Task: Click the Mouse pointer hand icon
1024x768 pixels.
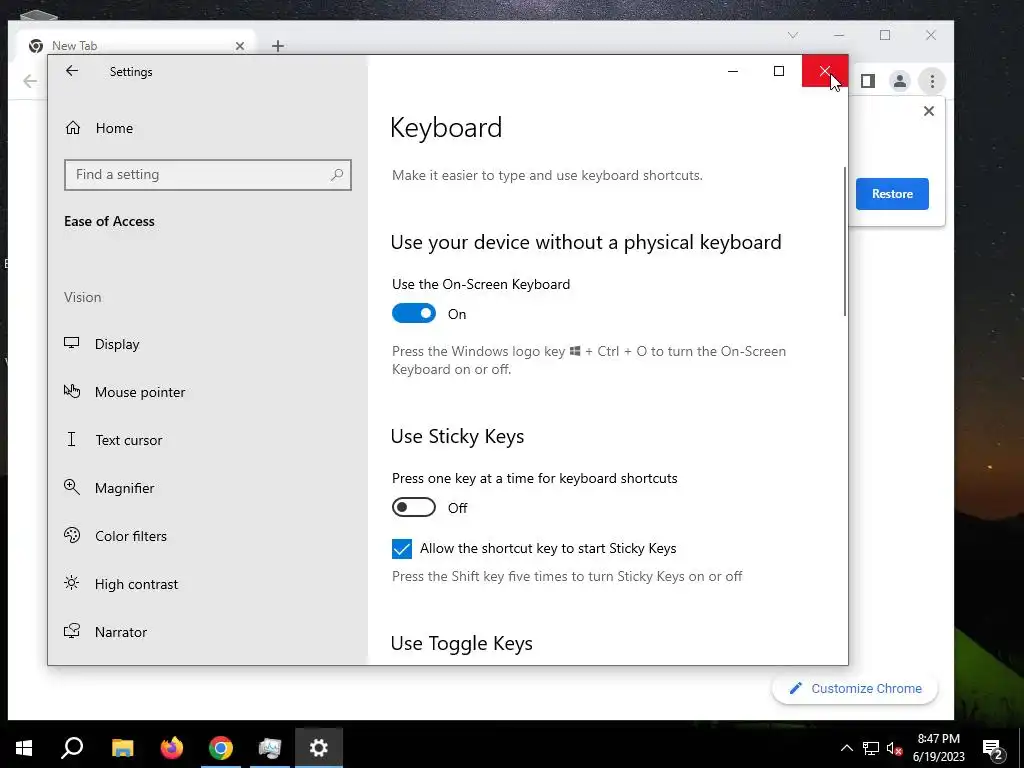Action: 72,391
